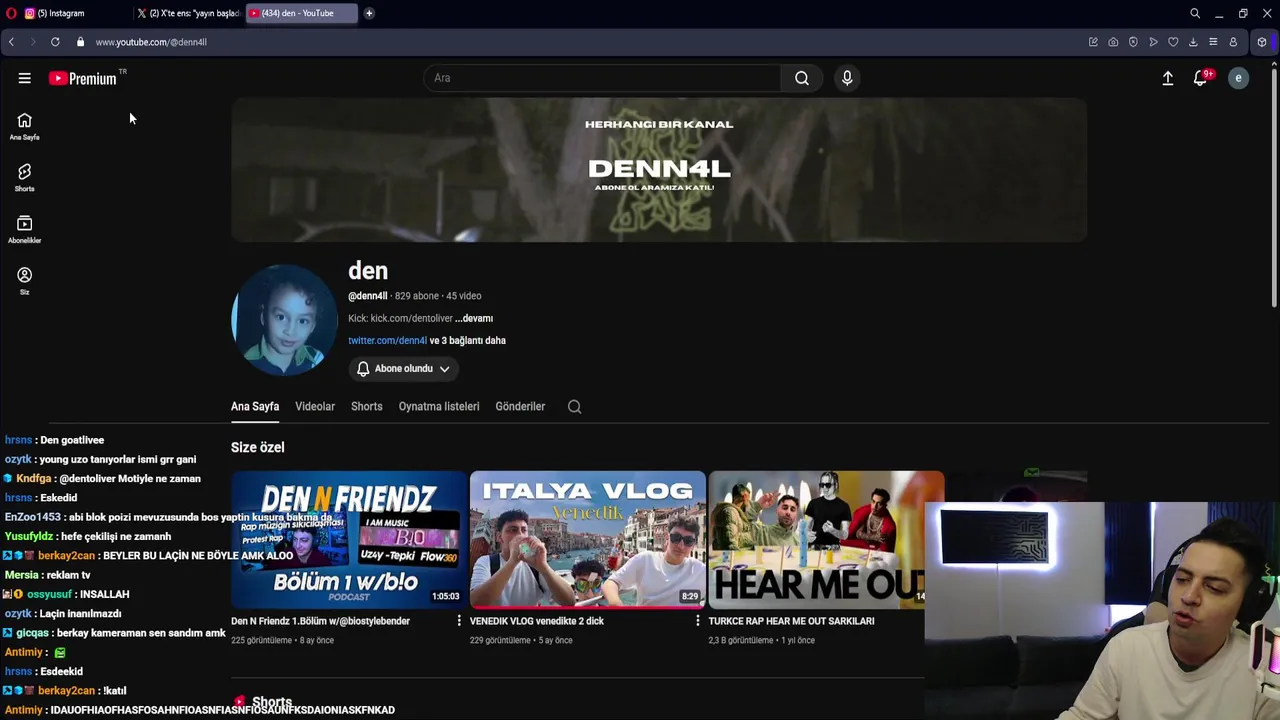Click the DENN4L channel banner
The width and height of the screenshot is (1280, 720).
click(x=659, y=170)
